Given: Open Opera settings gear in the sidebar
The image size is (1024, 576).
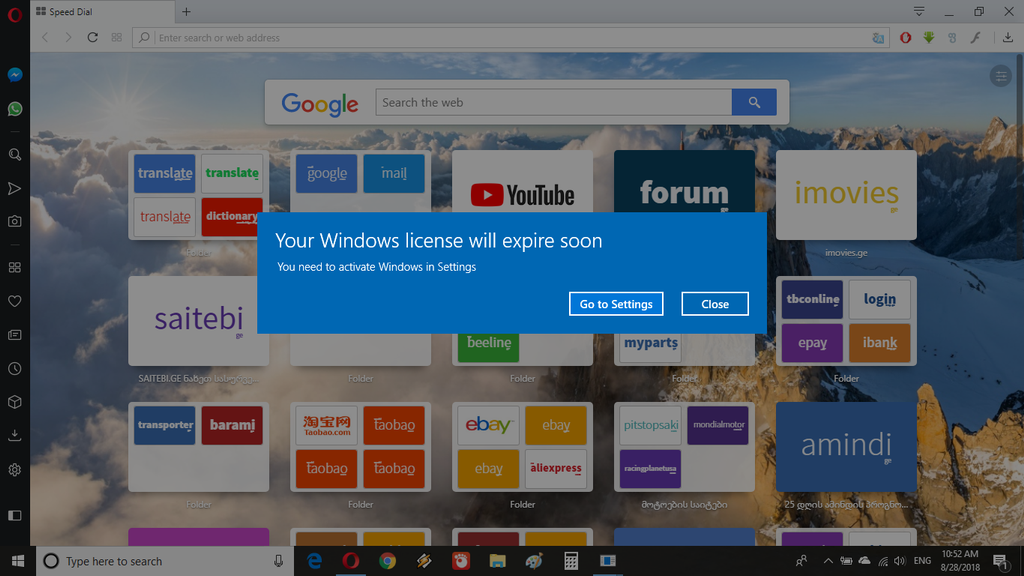Looking at the screenshot, I should click(14, 470).
